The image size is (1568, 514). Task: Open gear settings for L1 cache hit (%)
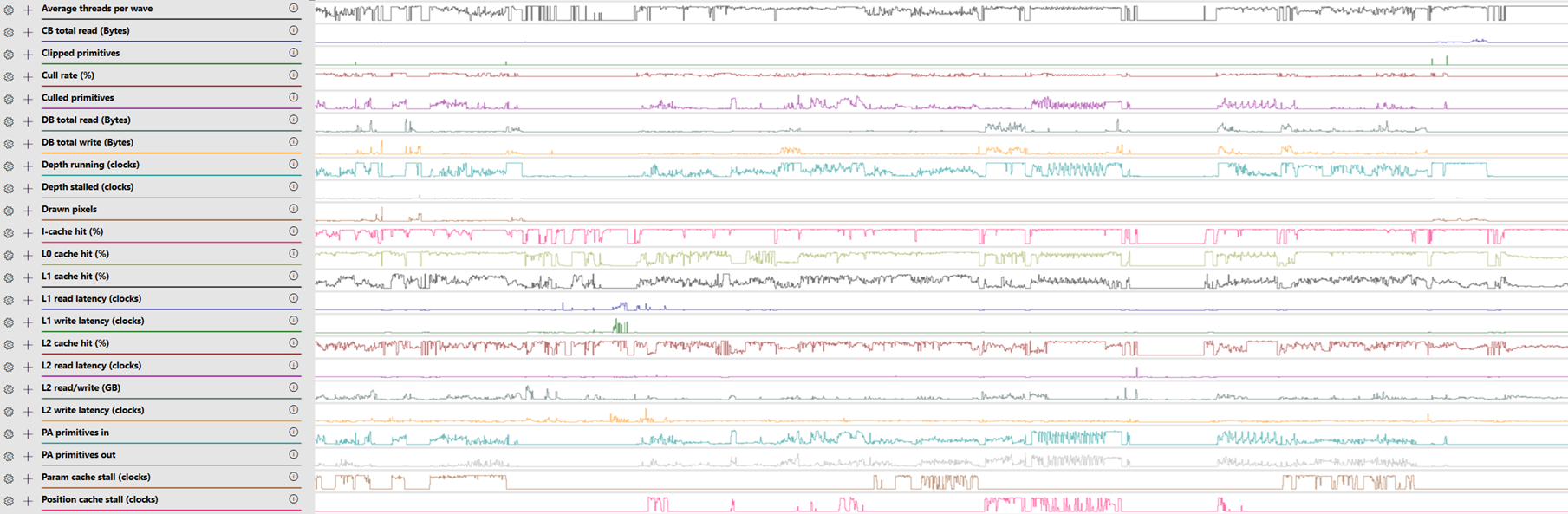pos(9,277)
